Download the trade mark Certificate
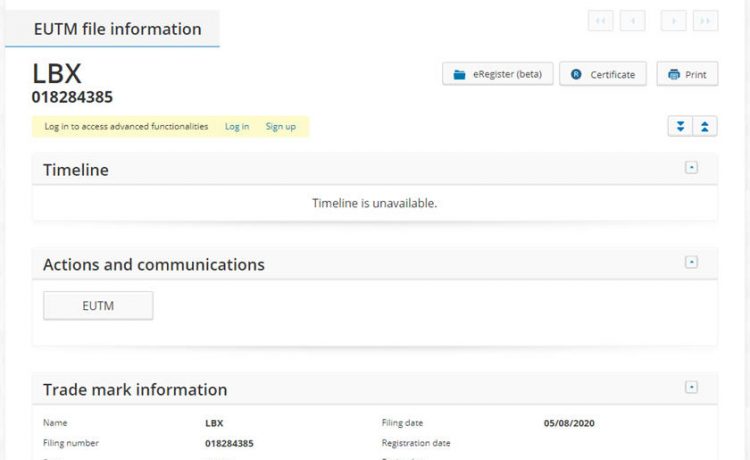Screen dimensions: 750x460 coord(603,75)
